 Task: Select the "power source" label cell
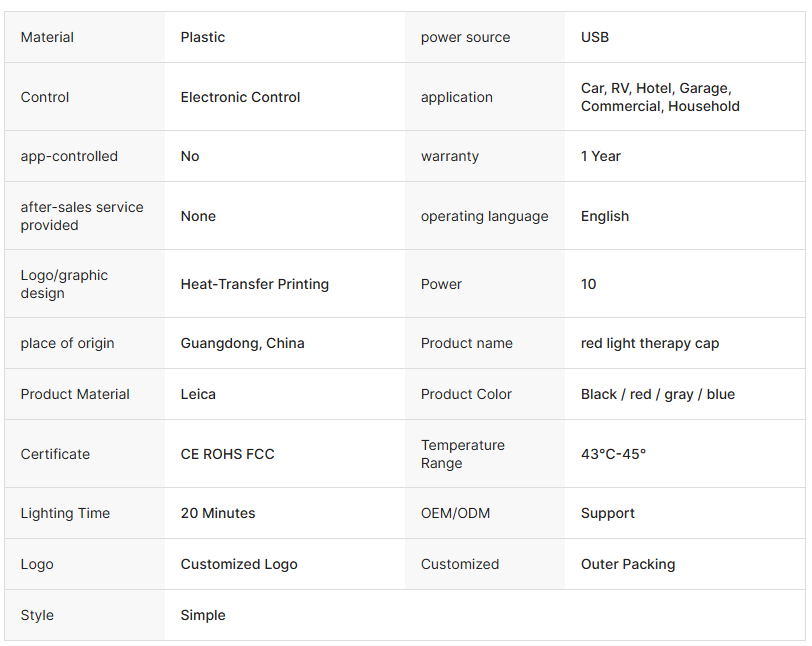click(x=465, y=37)
